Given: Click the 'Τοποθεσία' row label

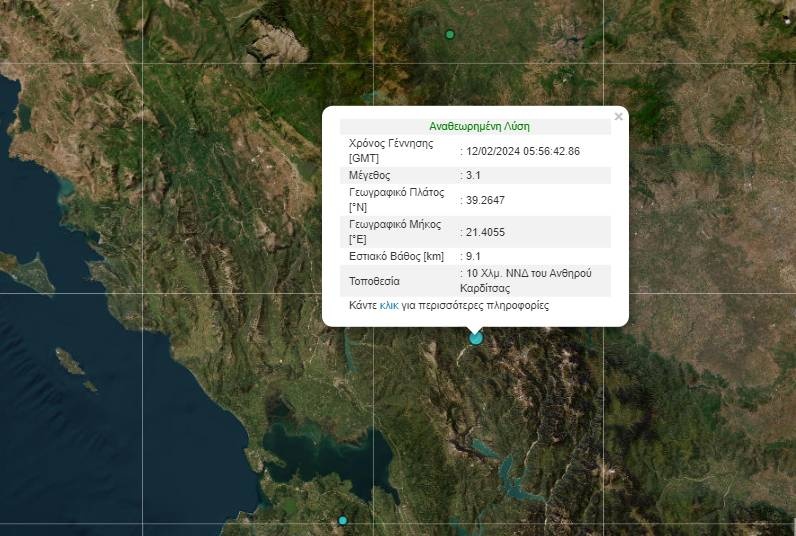Looking at the screenshot, I should point(374,281).
